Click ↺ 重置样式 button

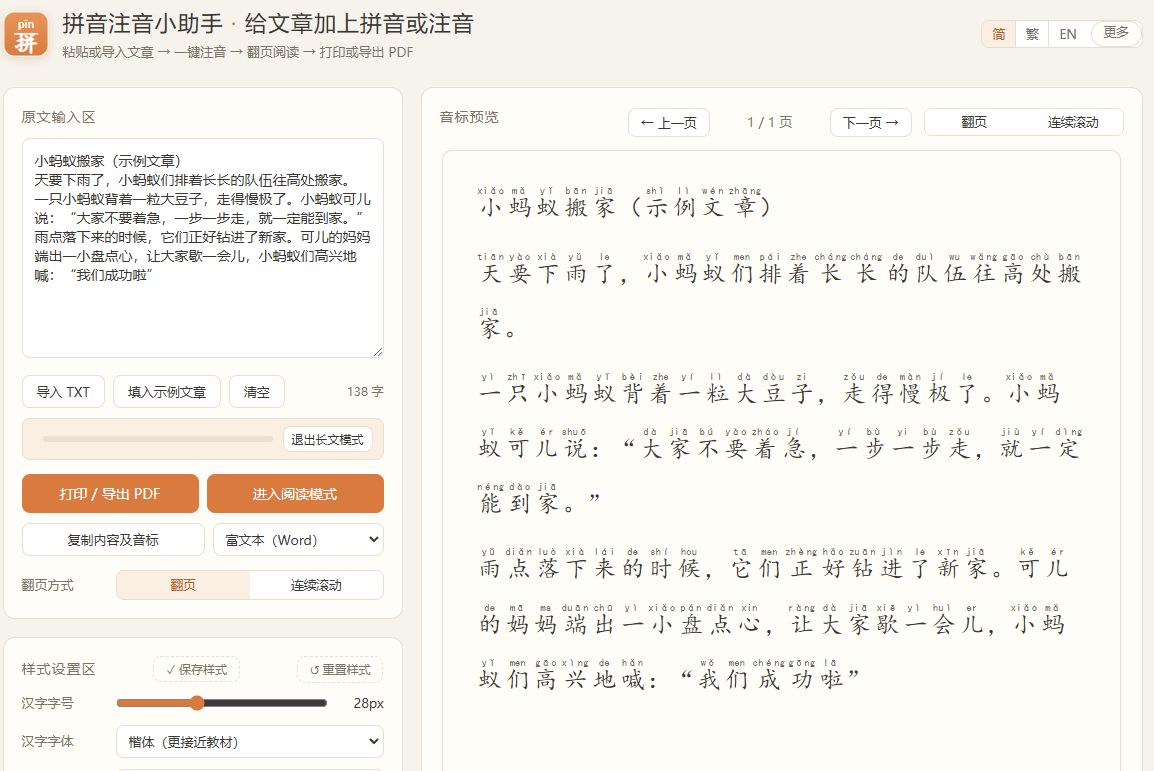pos(340,669)
